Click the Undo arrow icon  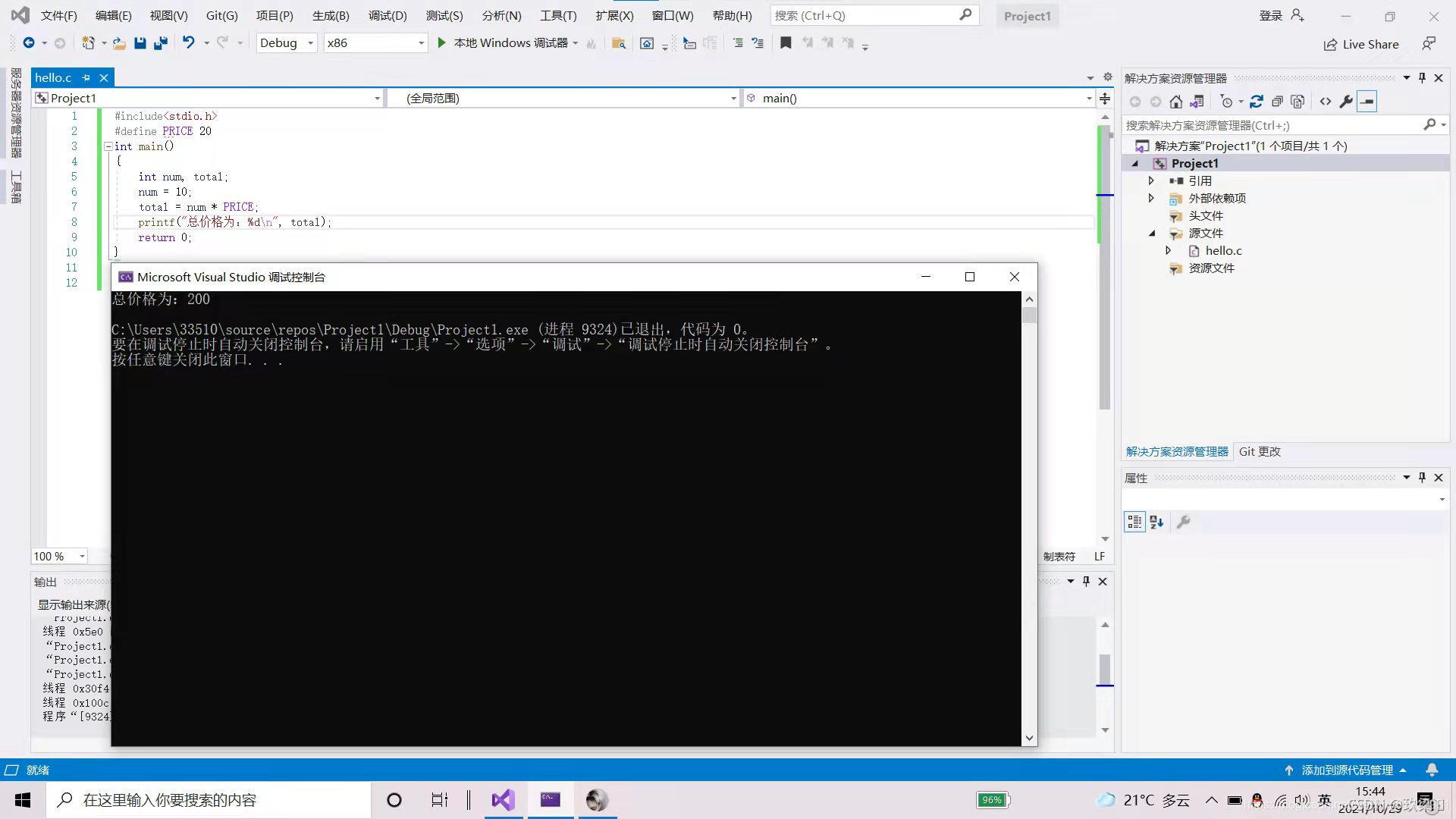point(188,43)
